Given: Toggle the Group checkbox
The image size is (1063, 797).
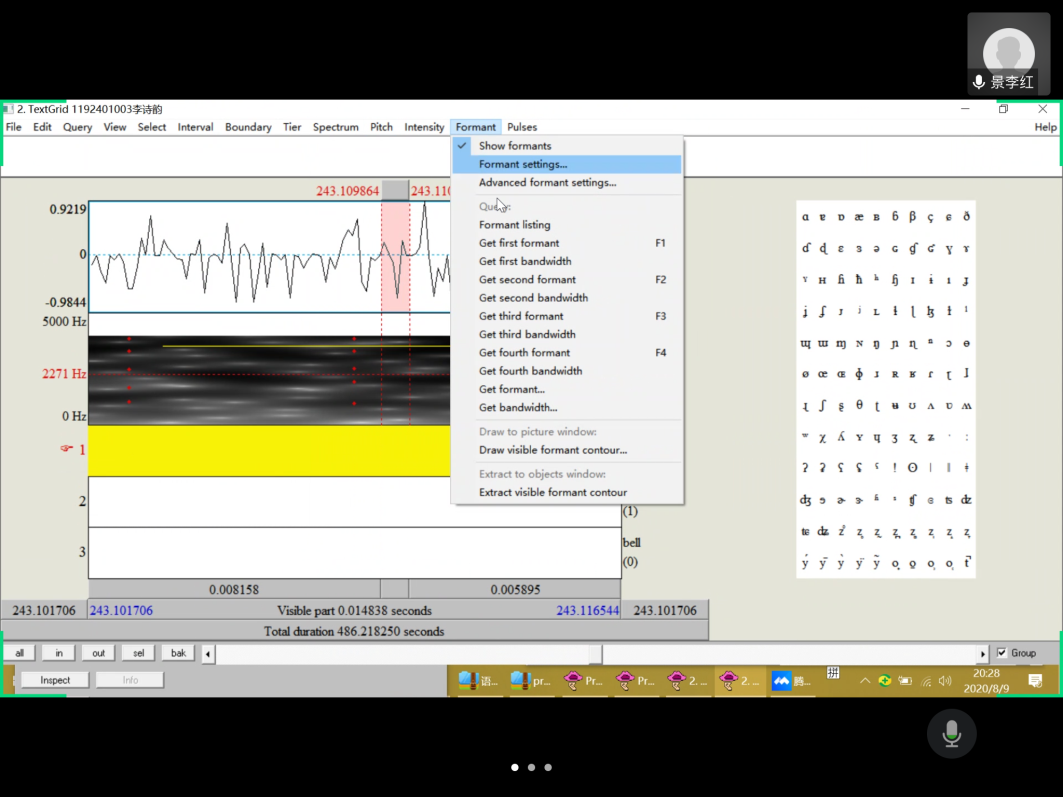Looking at the screenshot, I should coord(1002,653).
